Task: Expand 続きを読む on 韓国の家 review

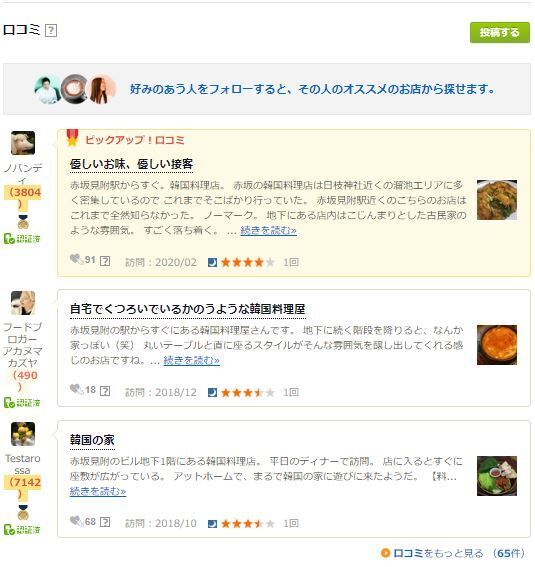Action: pyautogui.click(x=98, y=491)
